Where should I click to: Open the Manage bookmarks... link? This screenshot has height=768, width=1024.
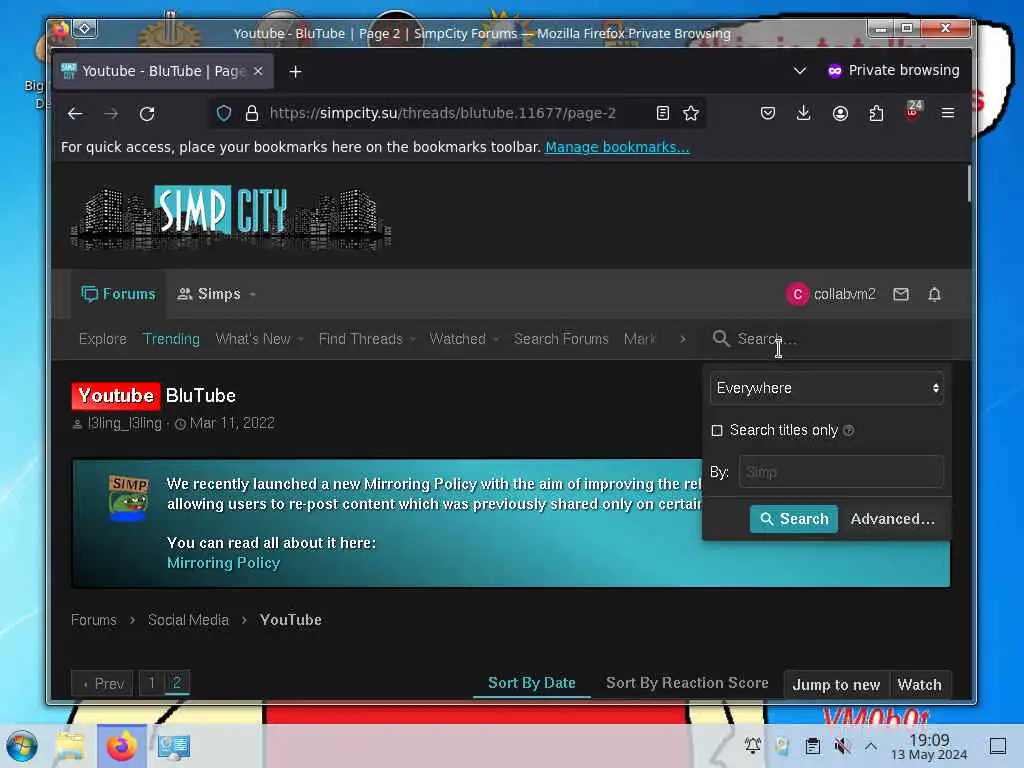617,147
